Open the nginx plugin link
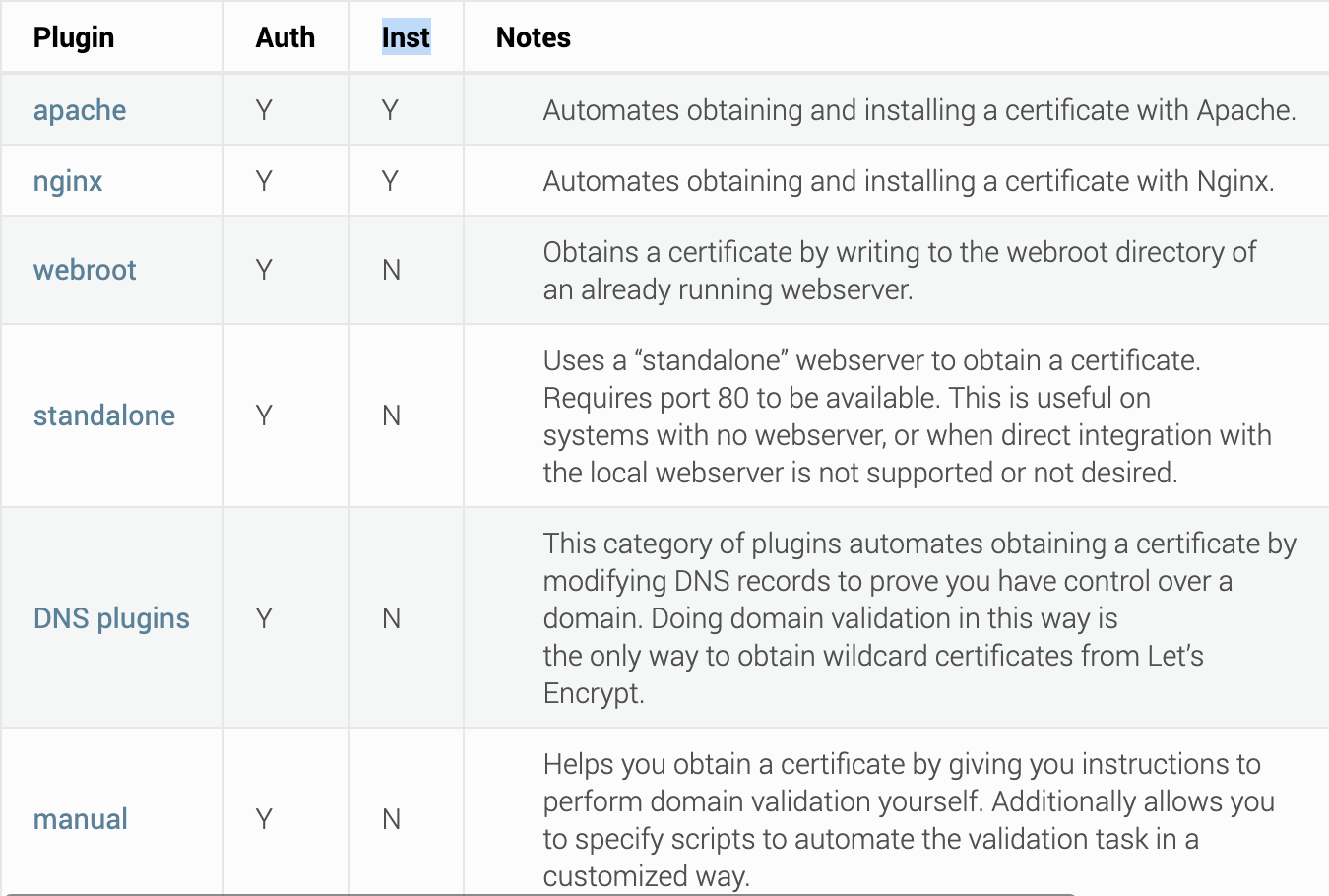This screenshot has height=896, width=1329. [x=68, y=181]
